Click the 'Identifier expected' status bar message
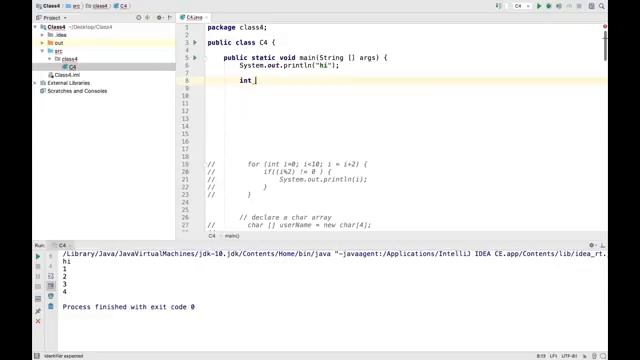This screenshot has width=640, height=360. click(64, 356)
